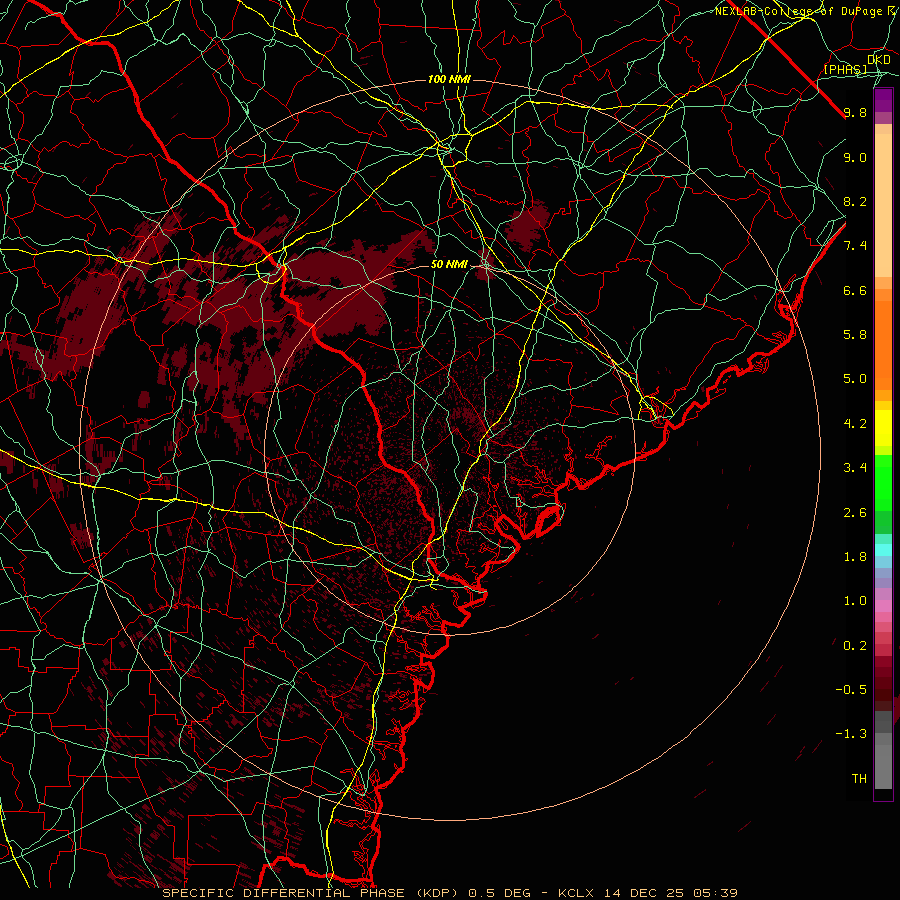Viewport: 900px width, 900px height.
Task: Click the 1.0 scale value
Action: click(x=855, y=601)
